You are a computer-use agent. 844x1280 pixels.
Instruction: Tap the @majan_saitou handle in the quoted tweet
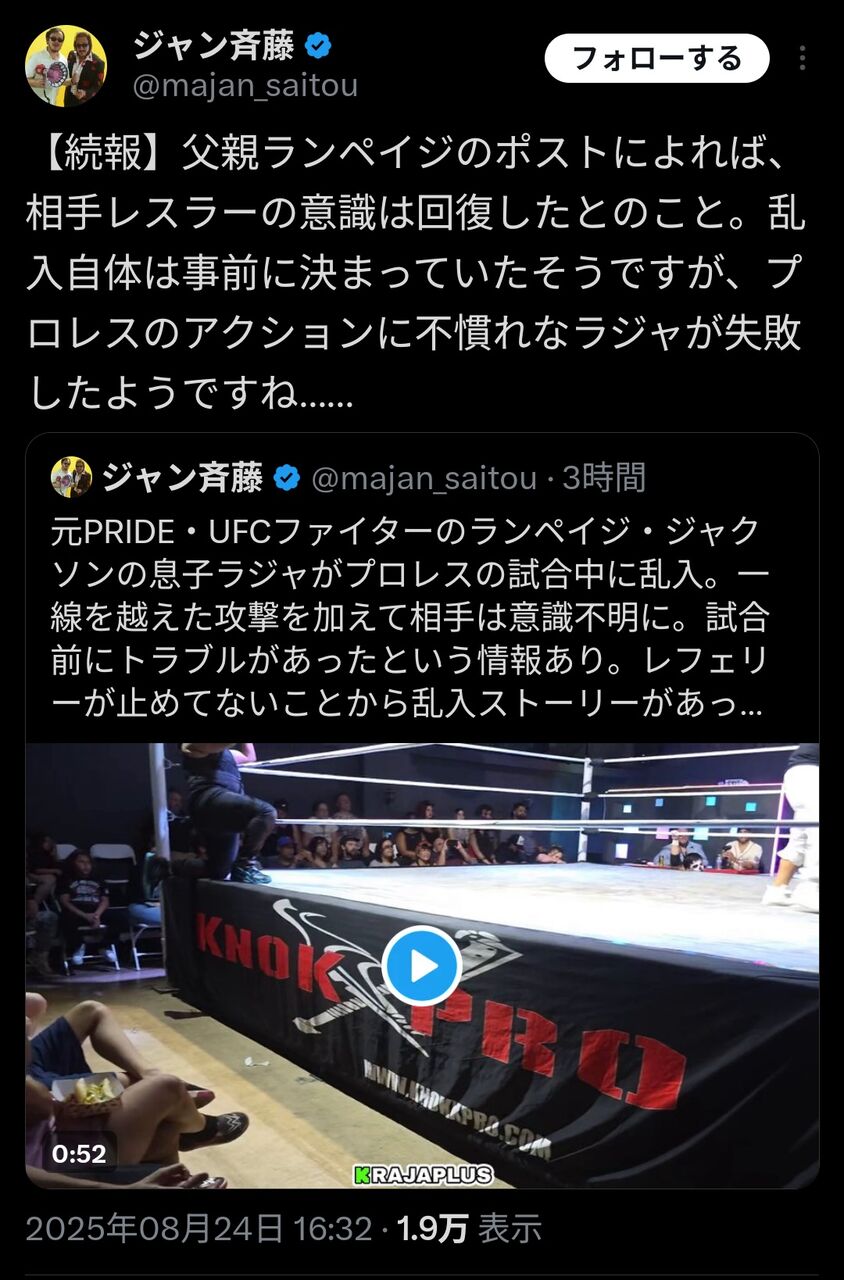tap(425, 479)
